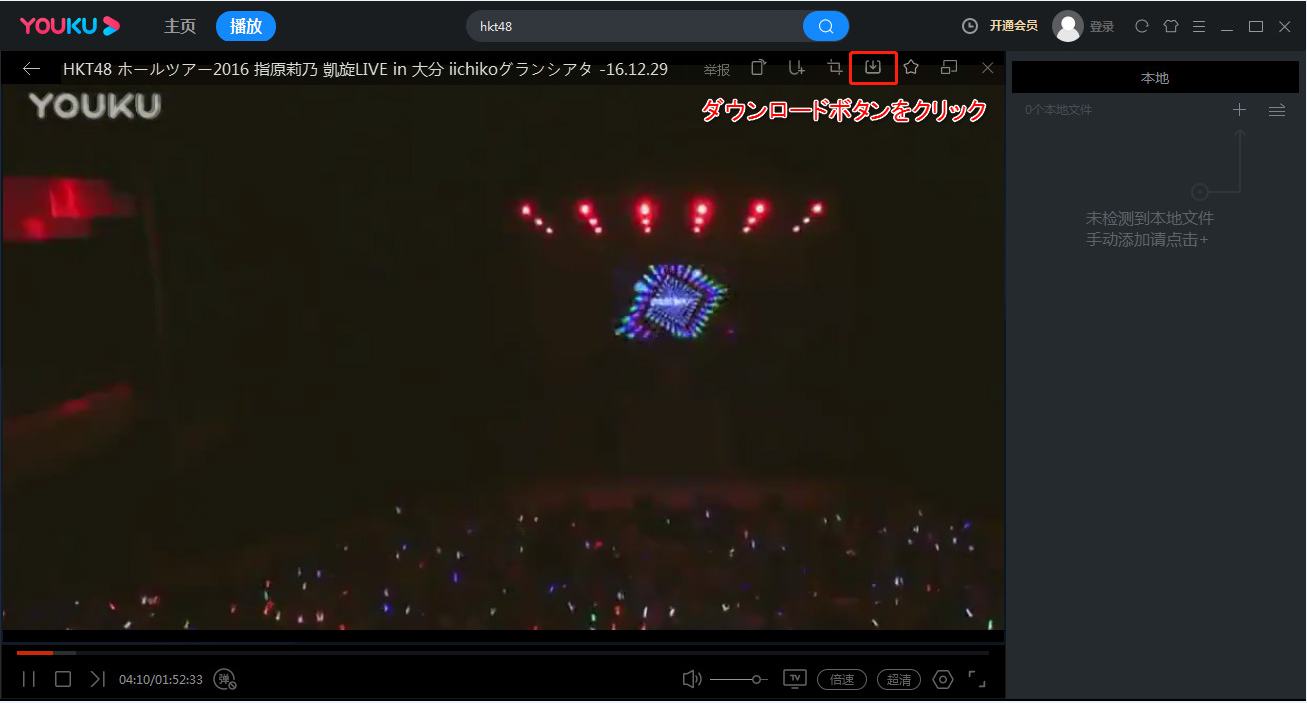Viewport: 1307px width, 703px height.
Task: Click the refresh icon in title bar
Action: [x=1142, y=26]
